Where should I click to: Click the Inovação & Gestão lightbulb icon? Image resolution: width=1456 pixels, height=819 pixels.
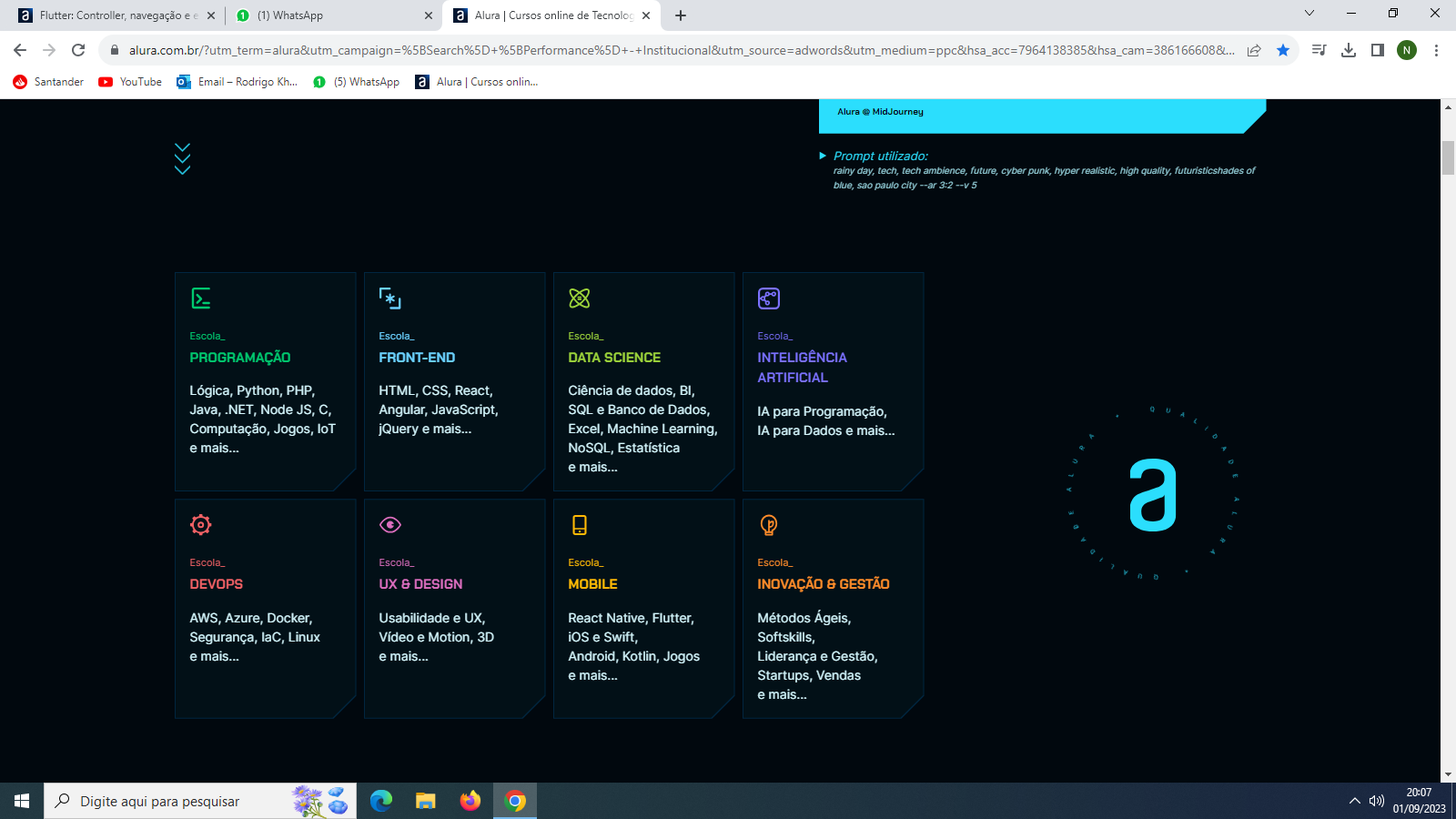pos(769,525)
